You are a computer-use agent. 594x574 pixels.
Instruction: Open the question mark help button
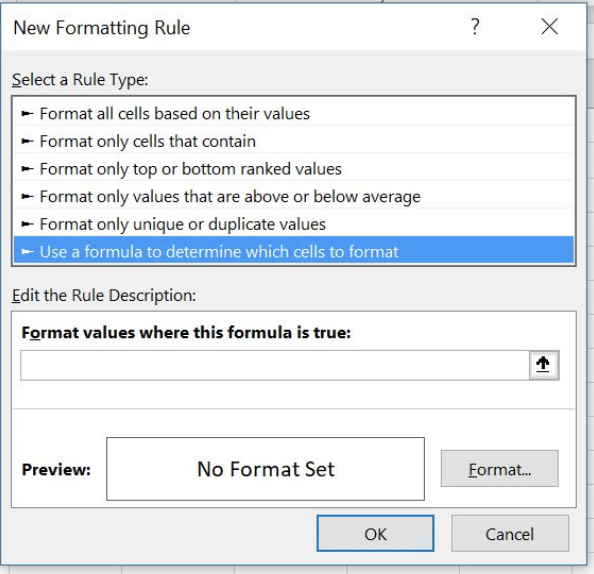[475, 27]
